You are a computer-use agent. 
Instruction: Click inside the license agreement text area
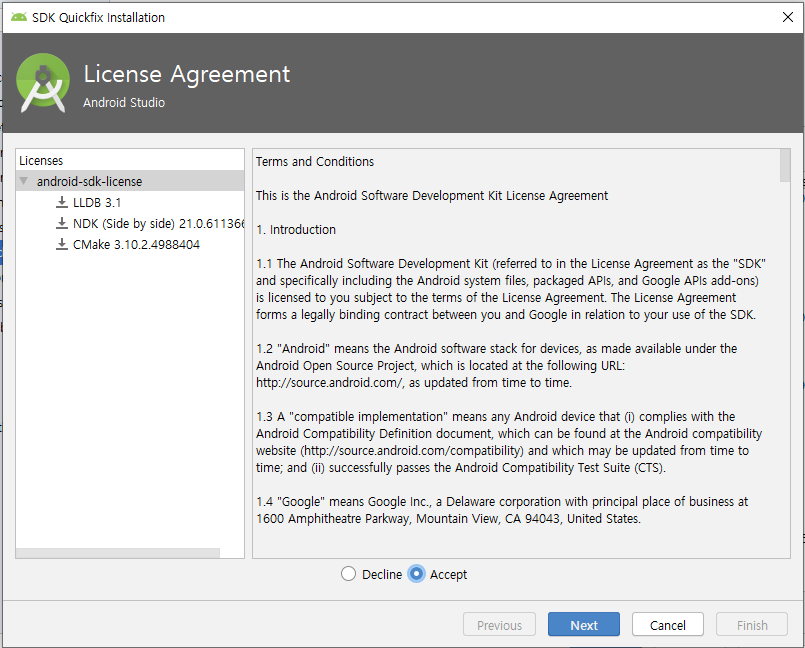point(510,350)
